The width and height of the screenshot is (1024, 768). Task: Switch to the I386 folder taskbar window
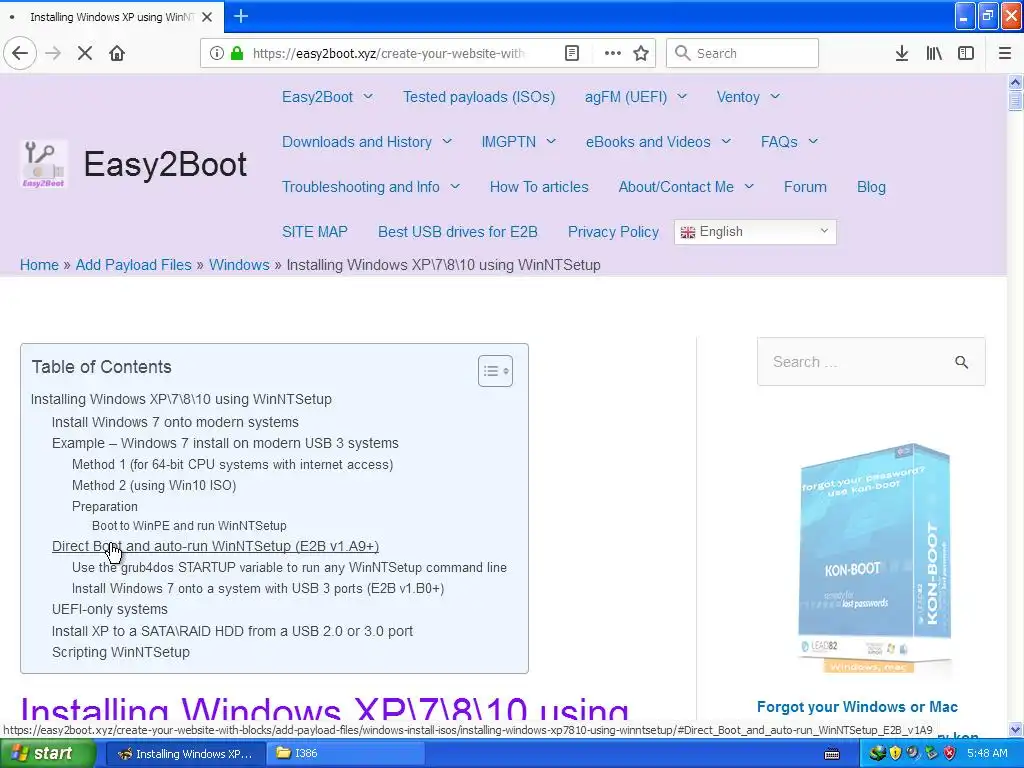[x=346, y=753]
